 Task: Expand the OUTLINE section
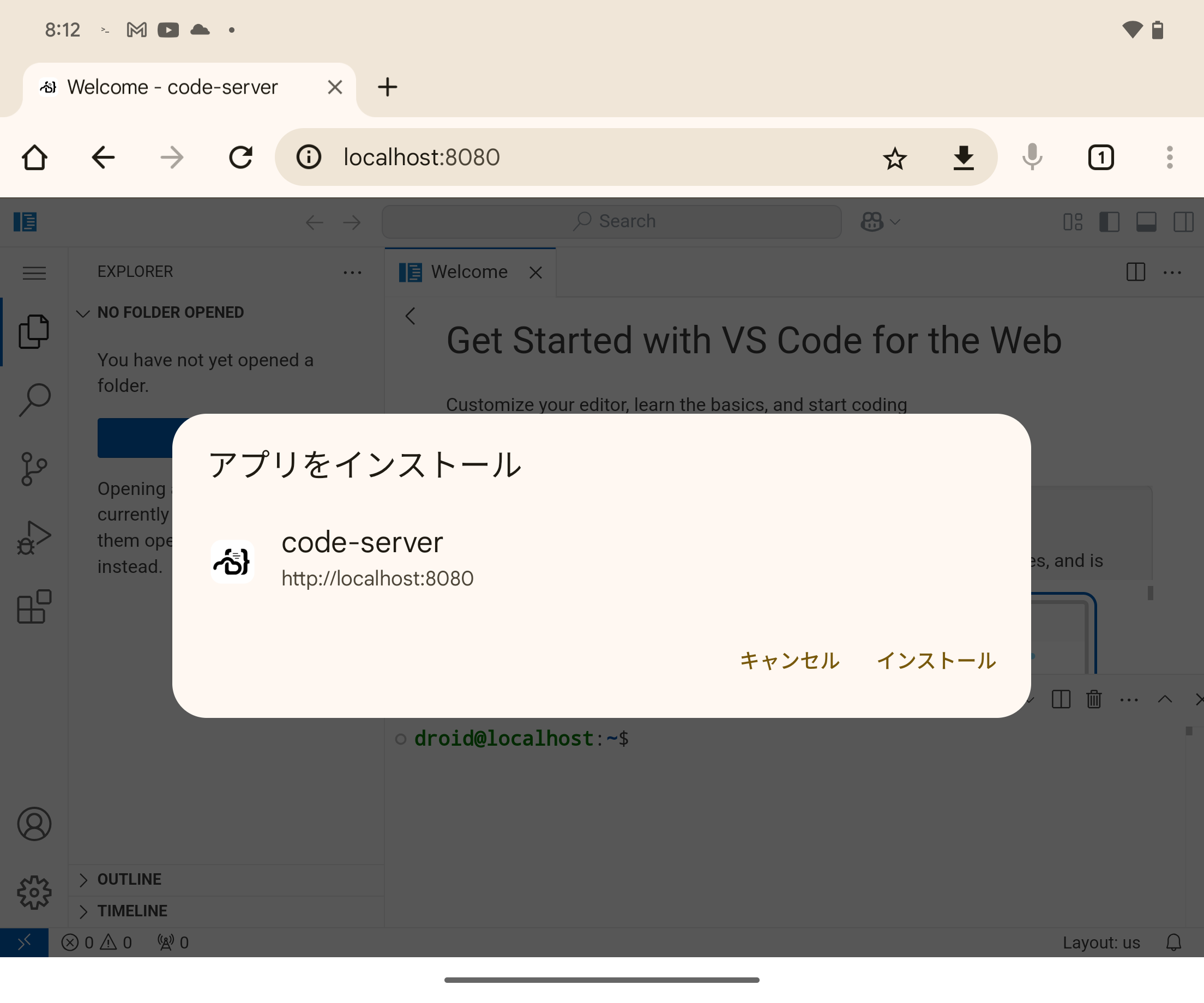point(129,879)
